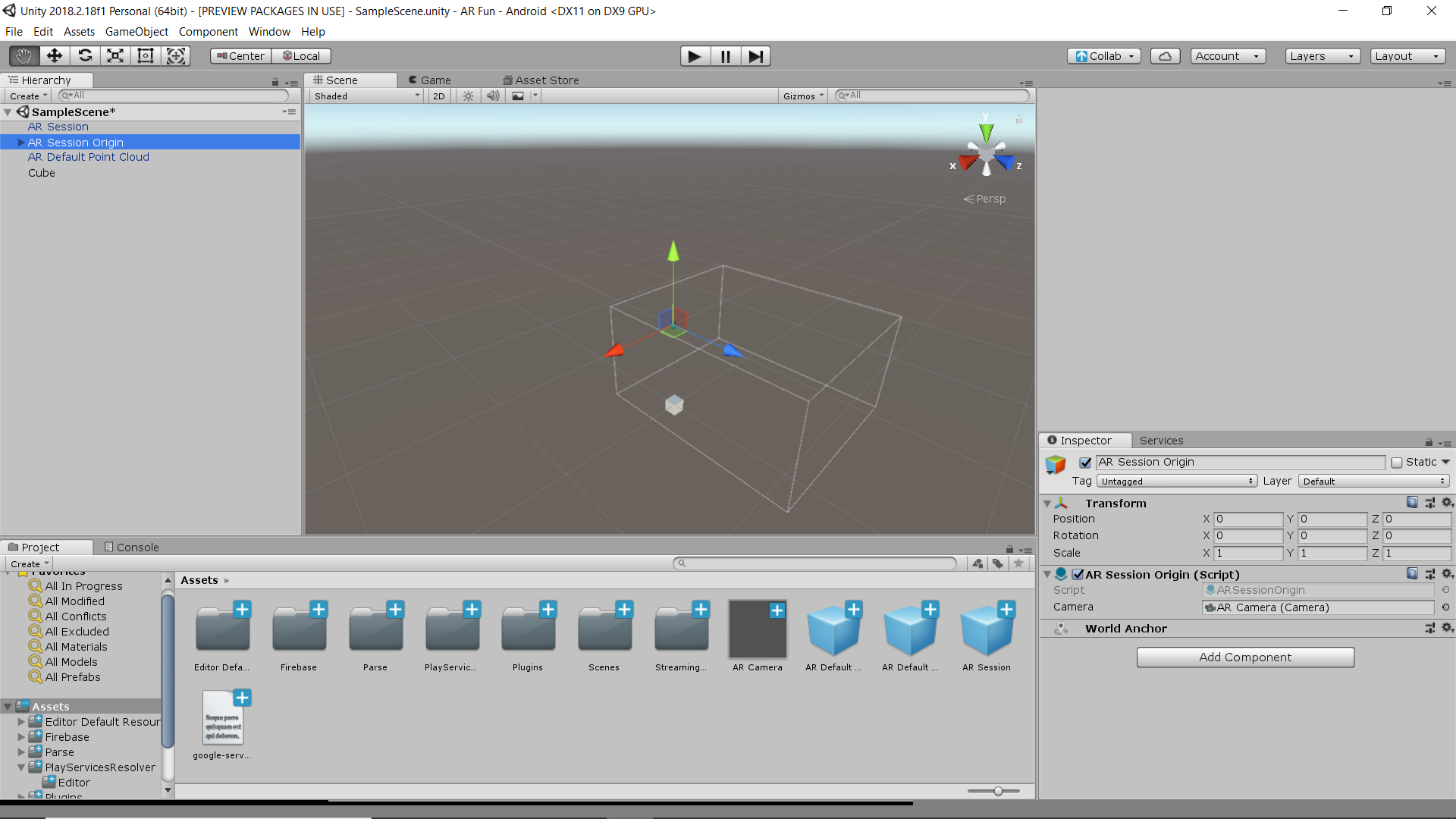Select the Scale tool

[x=115, y=56]
